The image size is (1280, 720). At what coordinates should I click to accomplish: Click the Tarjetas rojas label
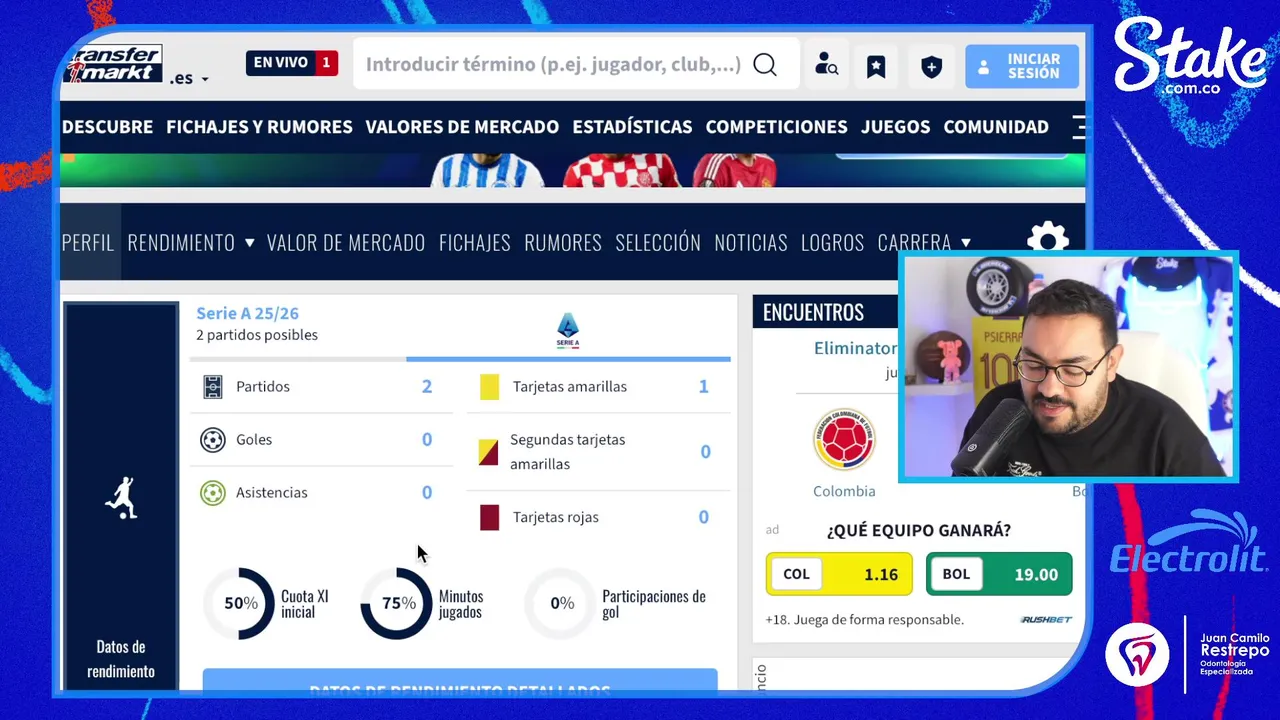point(556,517)
